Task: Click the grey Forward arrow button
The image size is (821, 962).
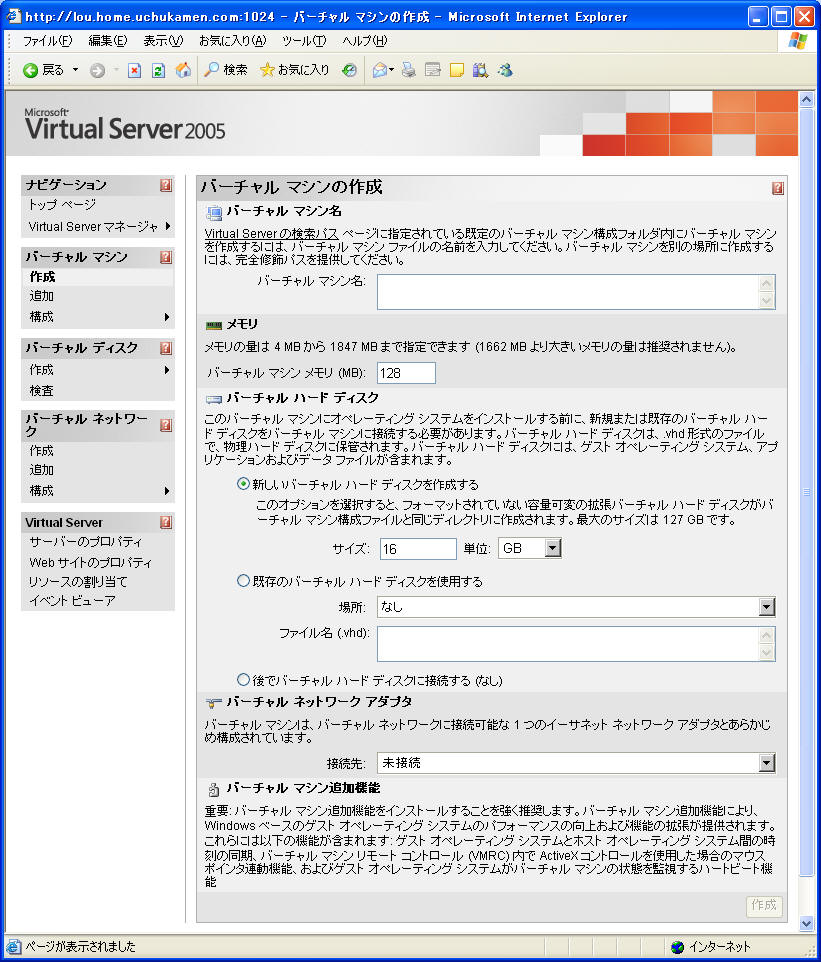Action: pos(97,71)
